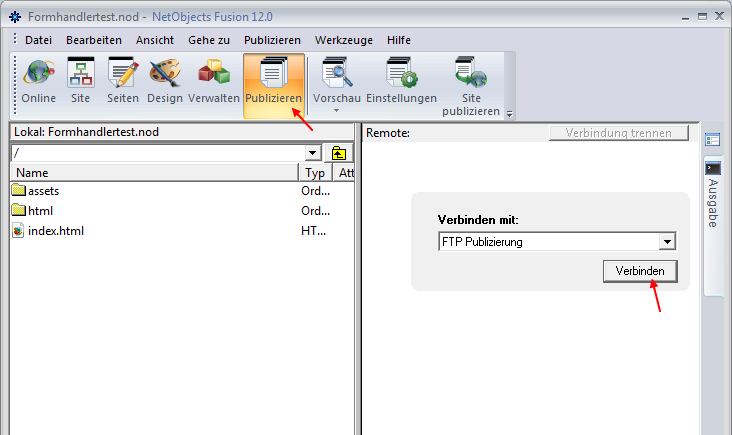Screen dimensions: 732x435
Task: Click the Verbindung trennen button
Action: pos(619,133)
